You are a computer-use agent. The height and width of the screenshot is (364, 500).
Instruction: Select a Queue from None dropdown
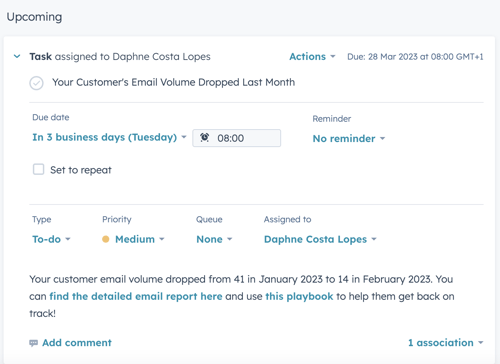pos(214,239)
